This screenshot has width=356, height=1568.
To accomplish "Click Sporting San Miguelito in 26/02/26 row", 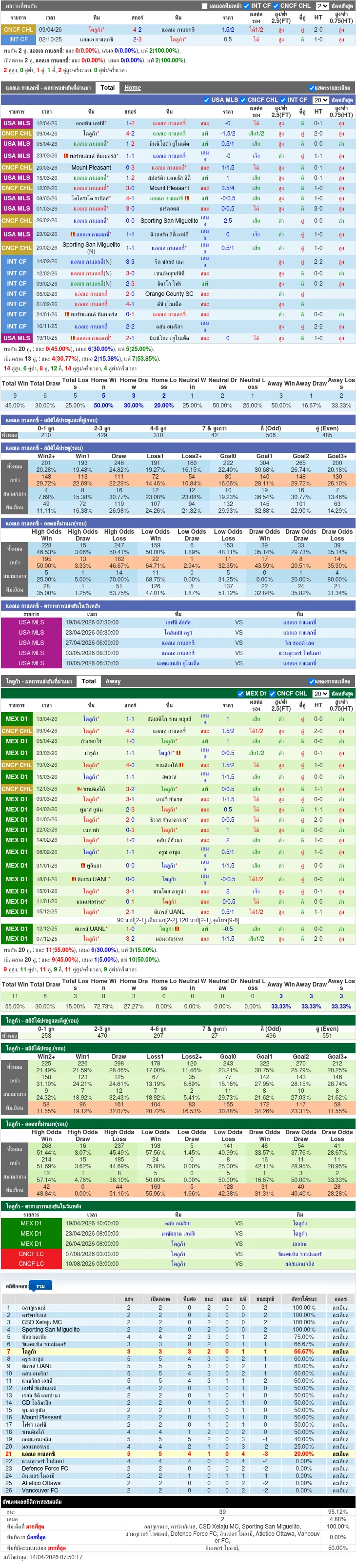I will click(x=169, y=221).
